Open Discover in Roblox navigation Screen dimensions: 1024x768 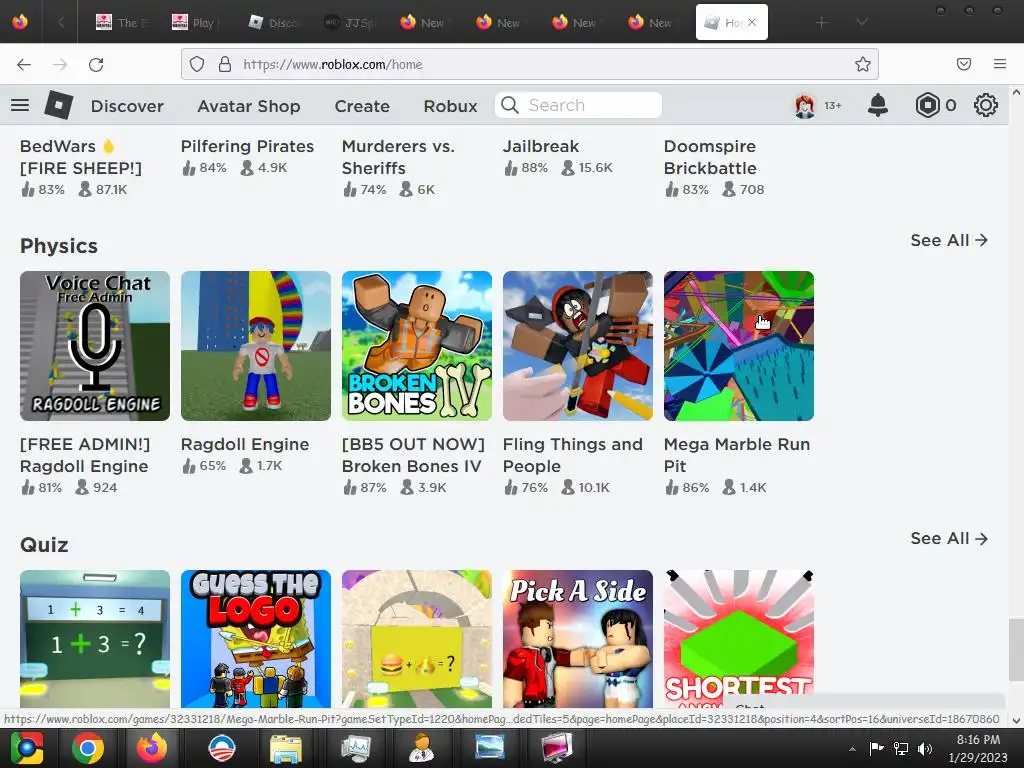click(x=127, y=106)
